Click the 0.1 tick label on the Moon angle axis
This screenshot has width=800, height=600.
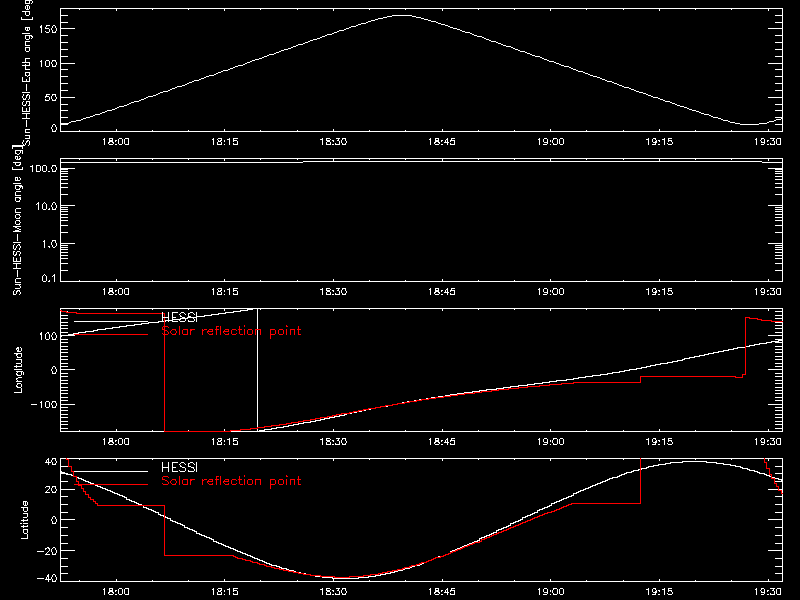pyautogui.click(x=49, y=278)
